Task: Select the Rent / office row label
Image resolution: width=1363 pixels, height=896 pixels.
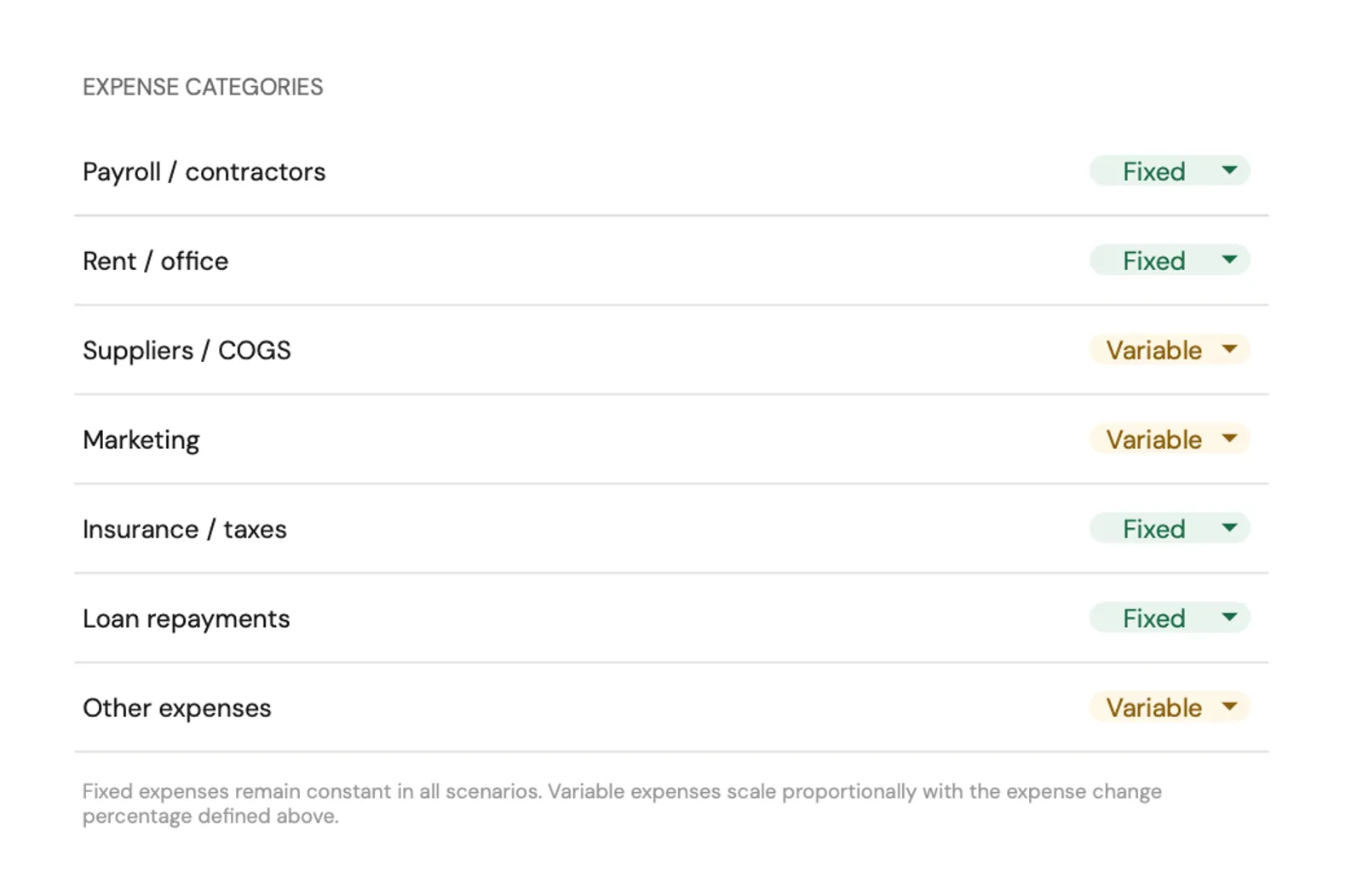Action: pos(155,261)
